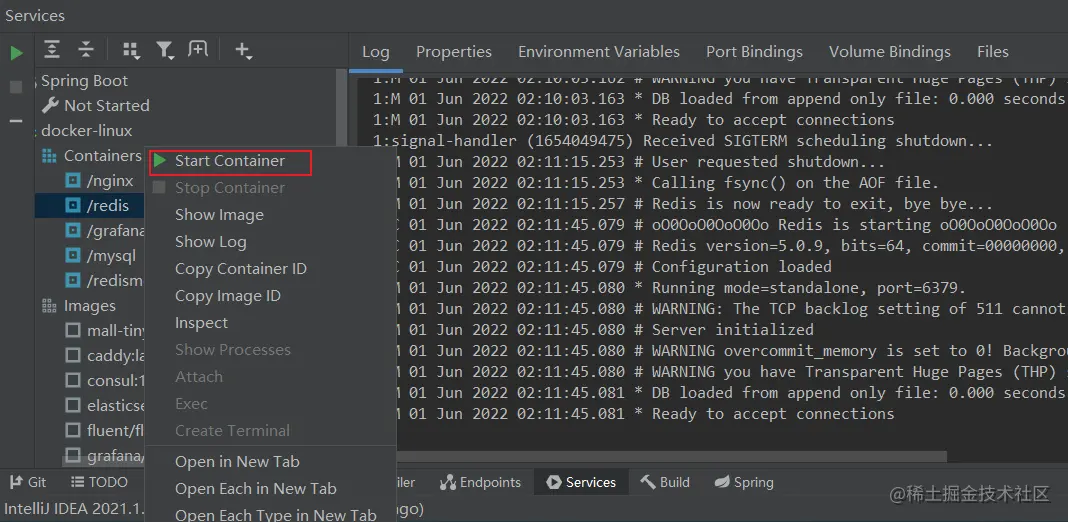Choose Show Log from context menu
The image size is (1068, 522).
coord(210,242)
